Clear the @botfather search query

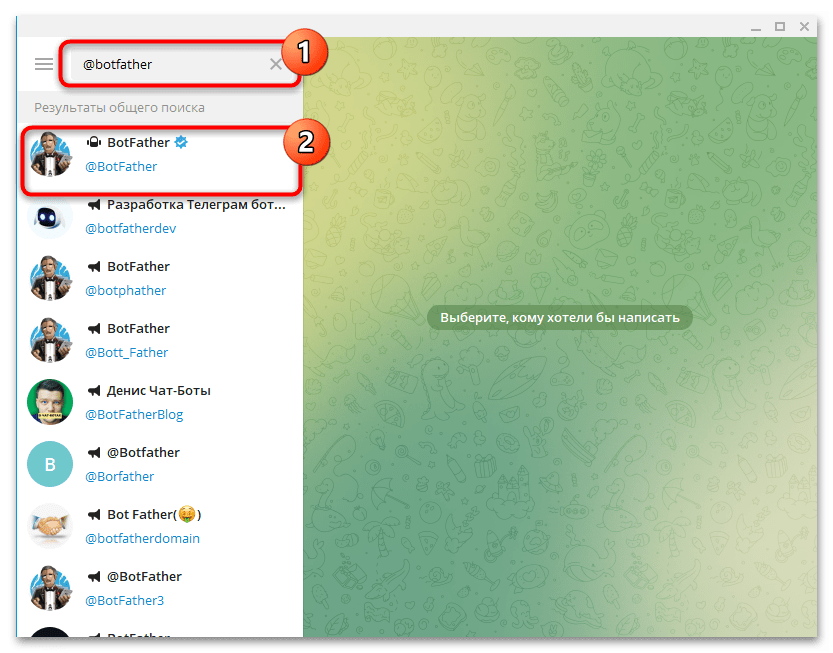click(275, 64)
